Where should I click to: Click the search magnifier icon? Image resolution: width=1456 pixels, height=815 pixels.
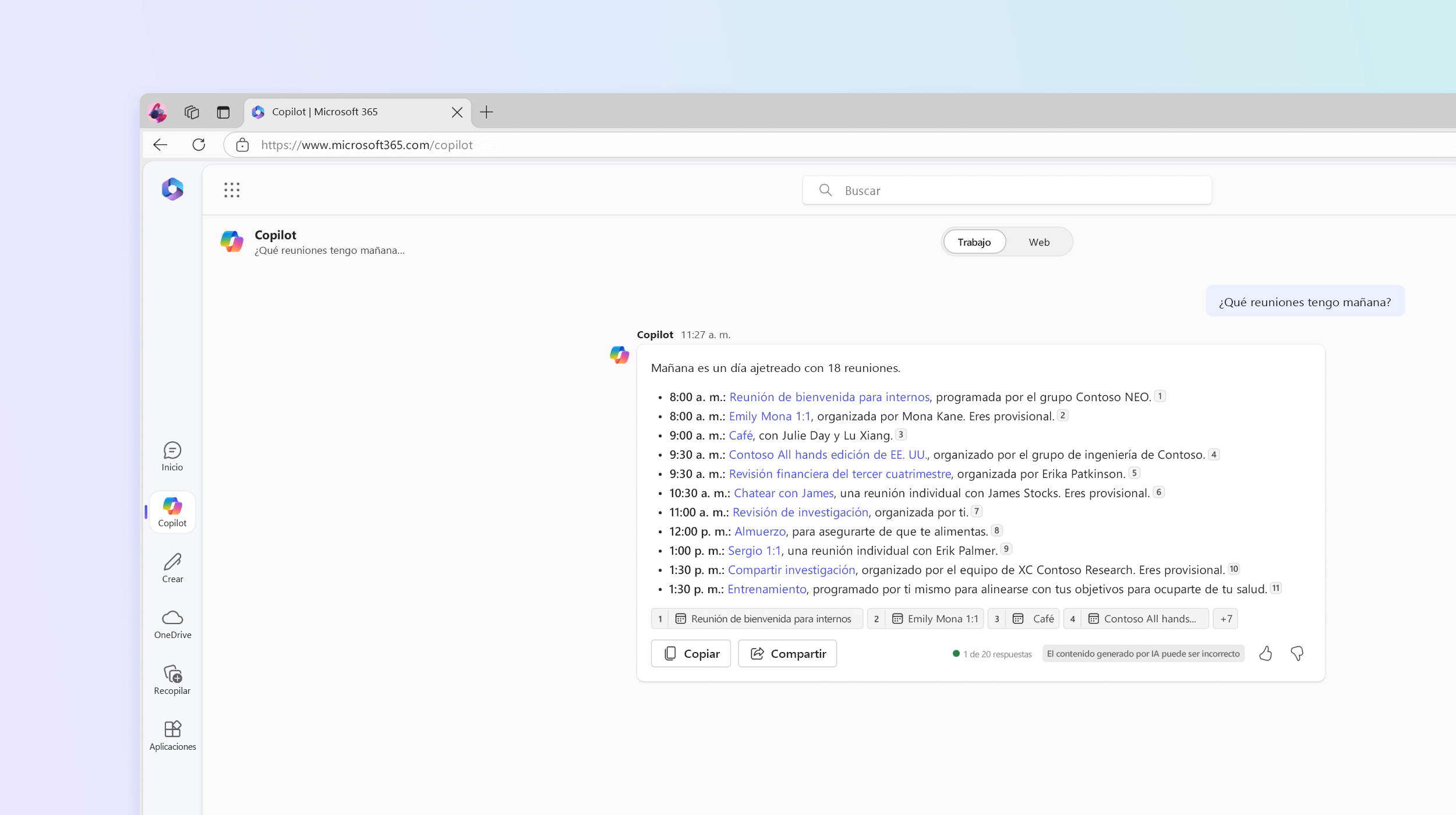(825, 190)
